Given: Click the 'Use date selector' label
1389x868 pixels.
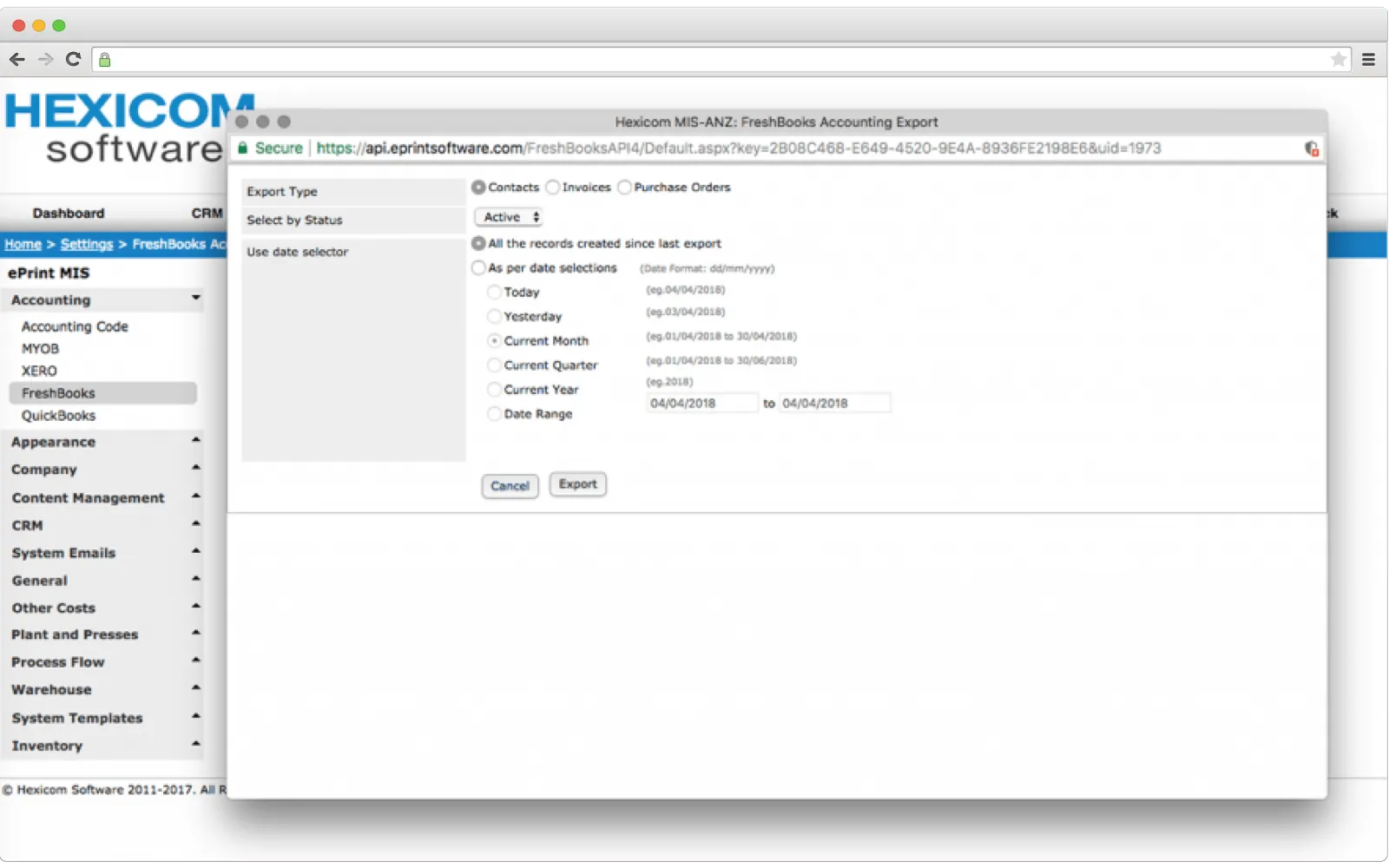Looking at the screenshot, I should 297,252.
